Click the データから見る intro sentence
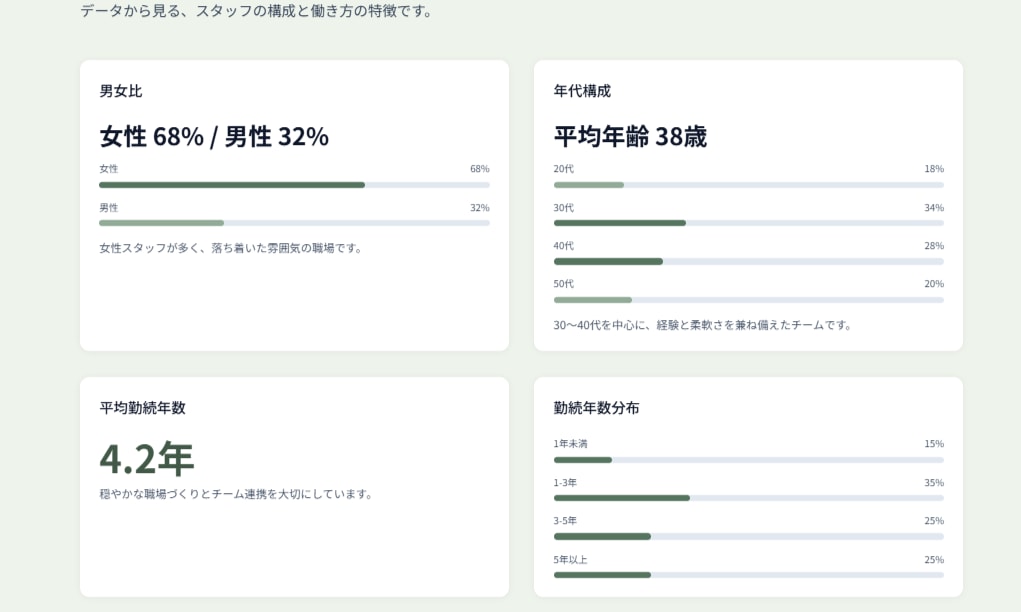The width and height of the screenshot is (1021, 612). [x=257, y=11]
